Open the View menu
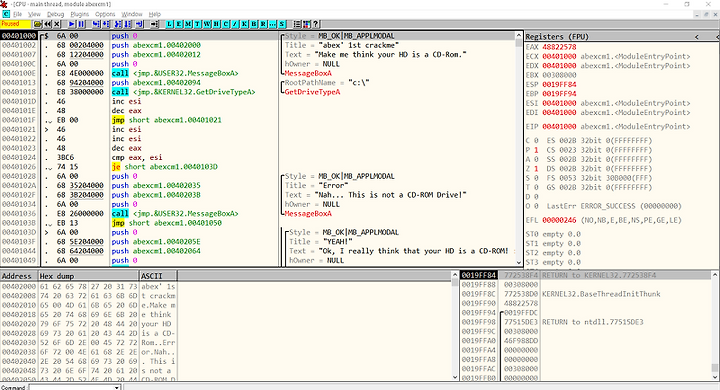The image size is (720, 390). tap(34, 14)
